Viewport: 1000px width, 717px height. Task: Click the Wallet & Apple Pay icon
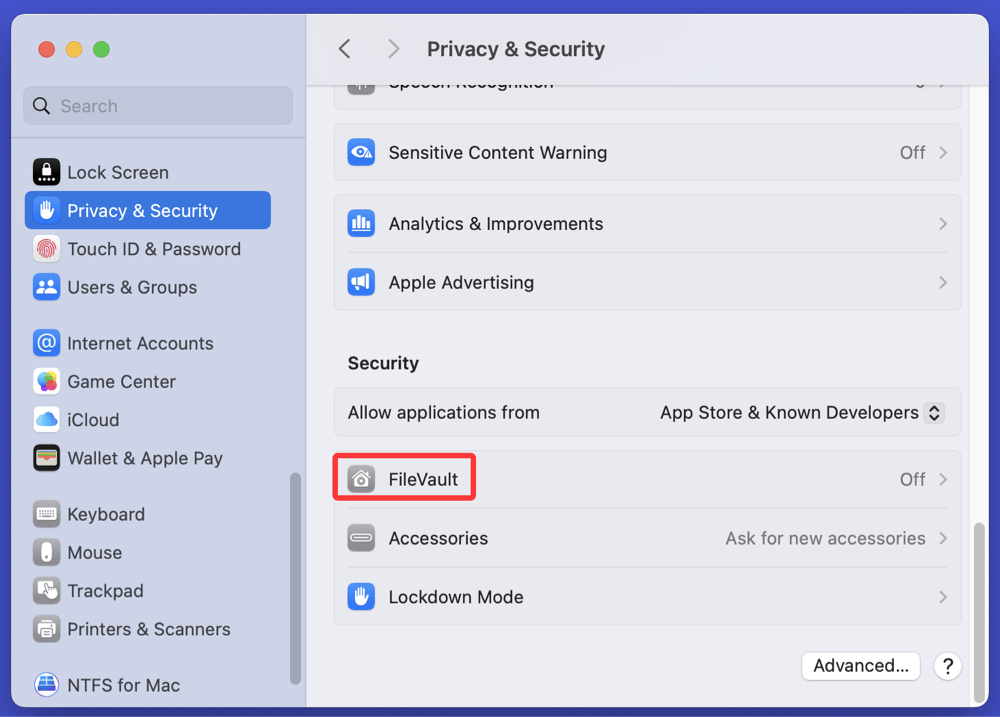tap(46, 458)
